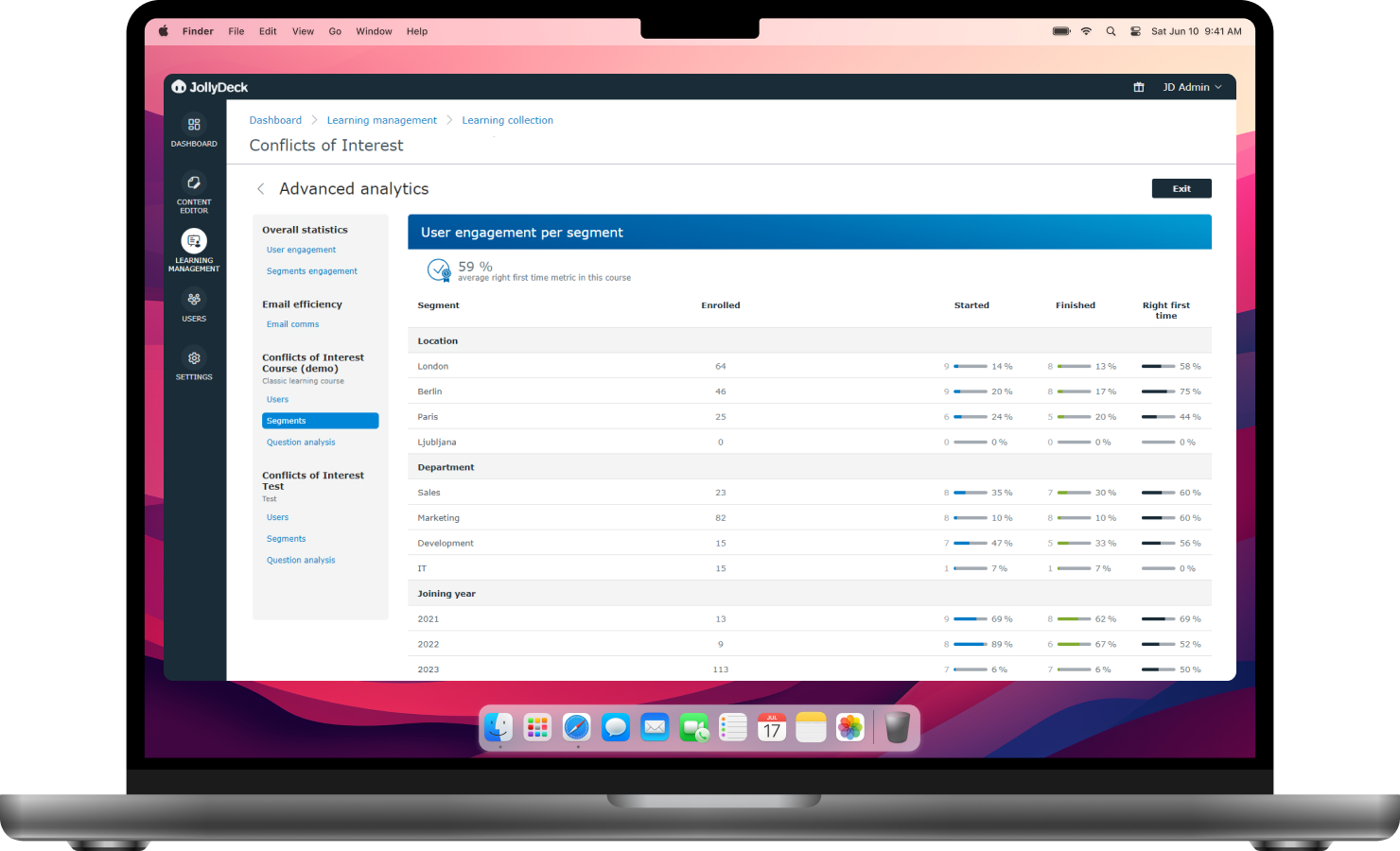Click the right first time badge icon
Image resolution: width=1400 pixels, height=851 pixels.
tap(439, 271)
